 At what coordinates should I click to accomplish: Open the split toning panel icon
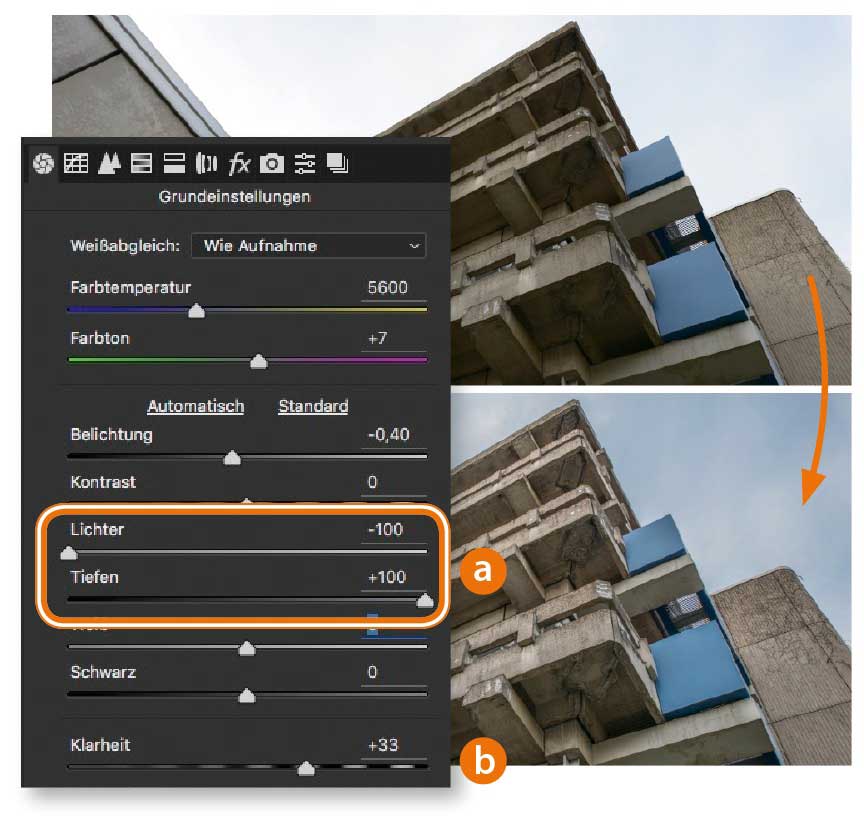pos(174,163)
